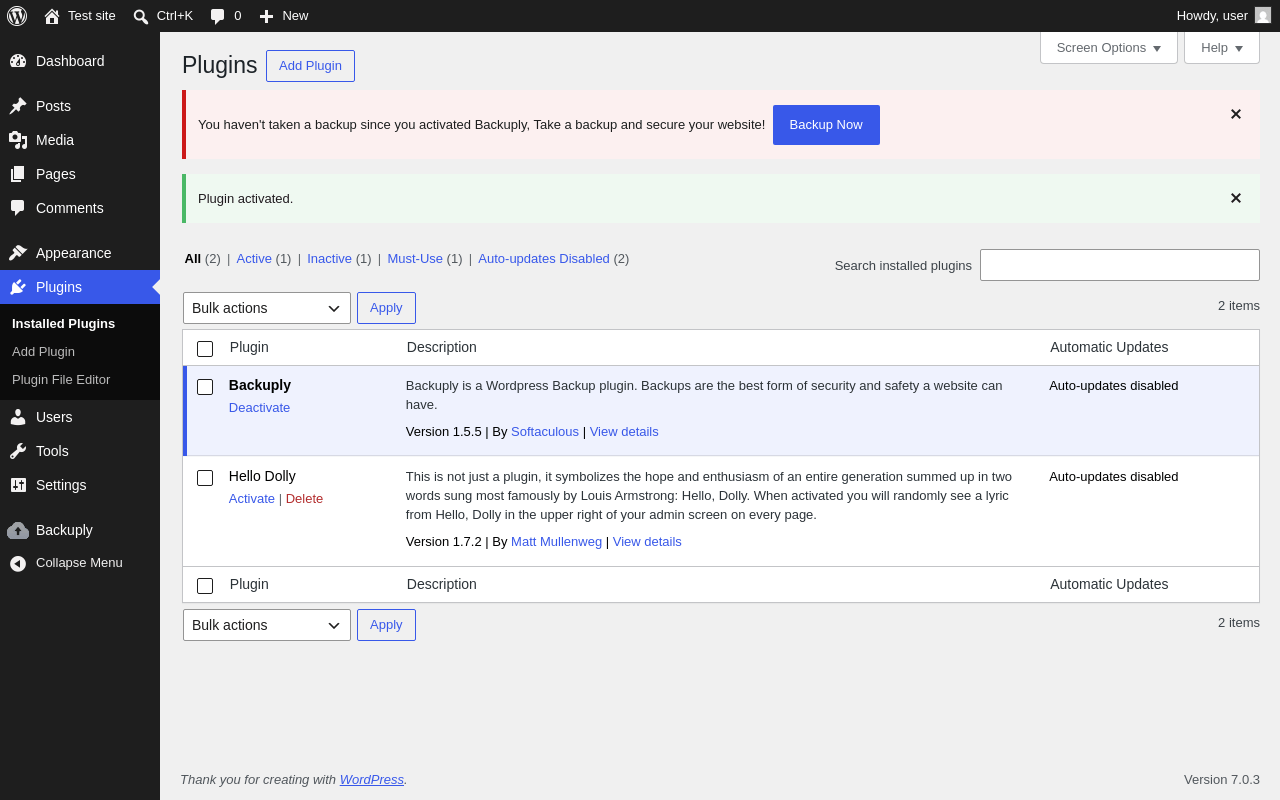1280x800 pixels.
Task: Open the top Bulk actions dropdown
Action: (267, 308)
